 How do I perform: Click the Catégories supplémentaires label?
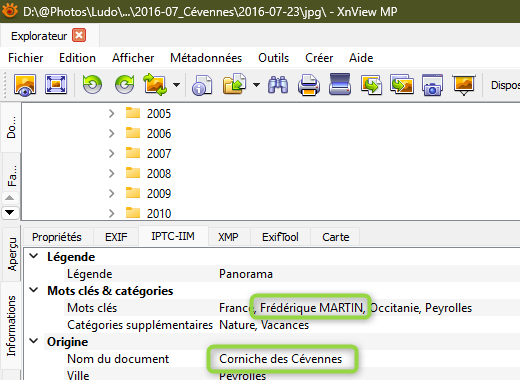click(x=140, y=325)
